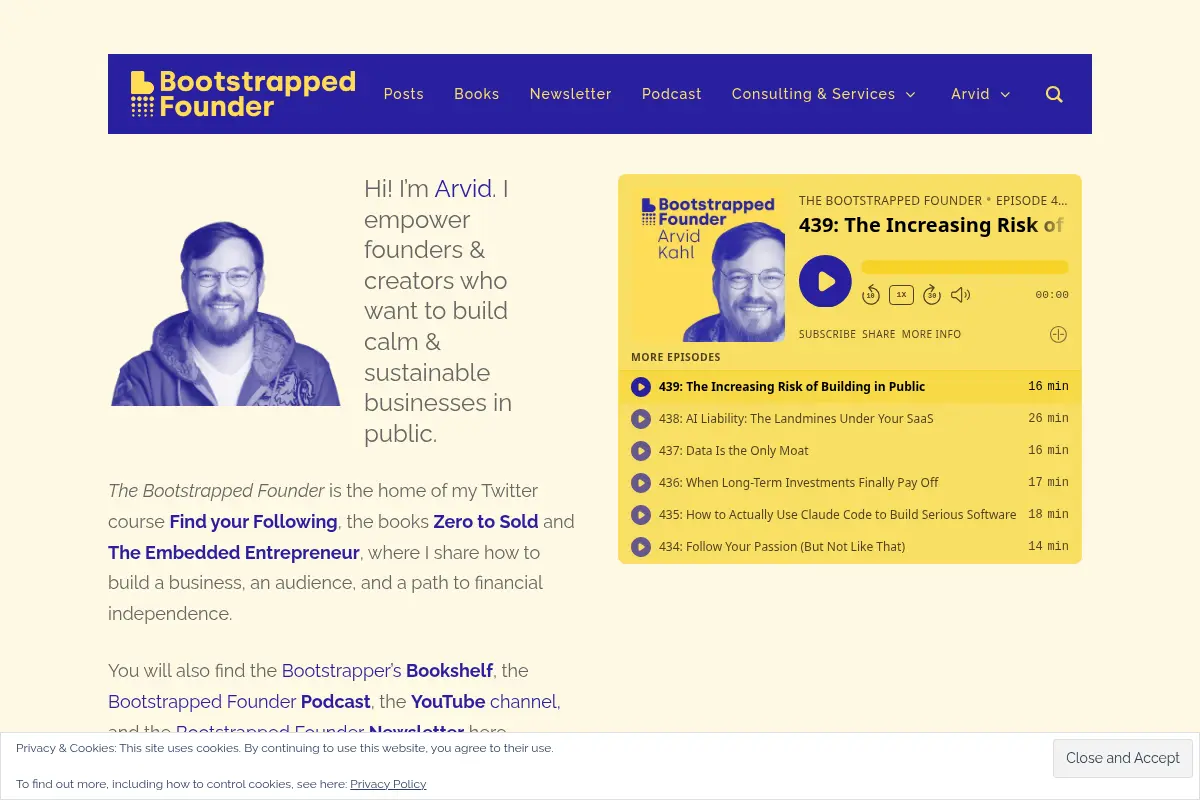Open the Bootstrapper's Bookshelf link
The image size is (1200, 800).
point(387,670)
